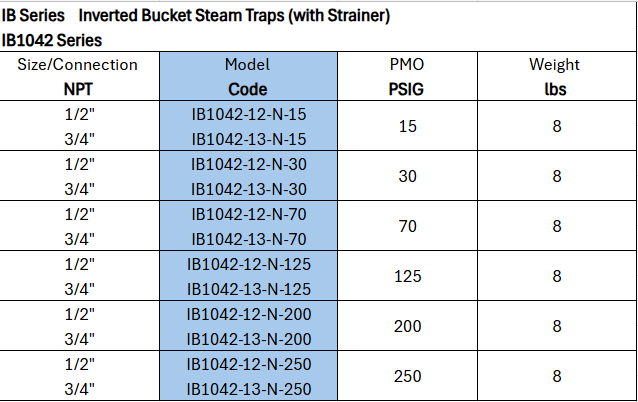This screenshot has width=638, height=402.
Task: Select model code IB1042-13-N-250
Action: coord(248,389)
